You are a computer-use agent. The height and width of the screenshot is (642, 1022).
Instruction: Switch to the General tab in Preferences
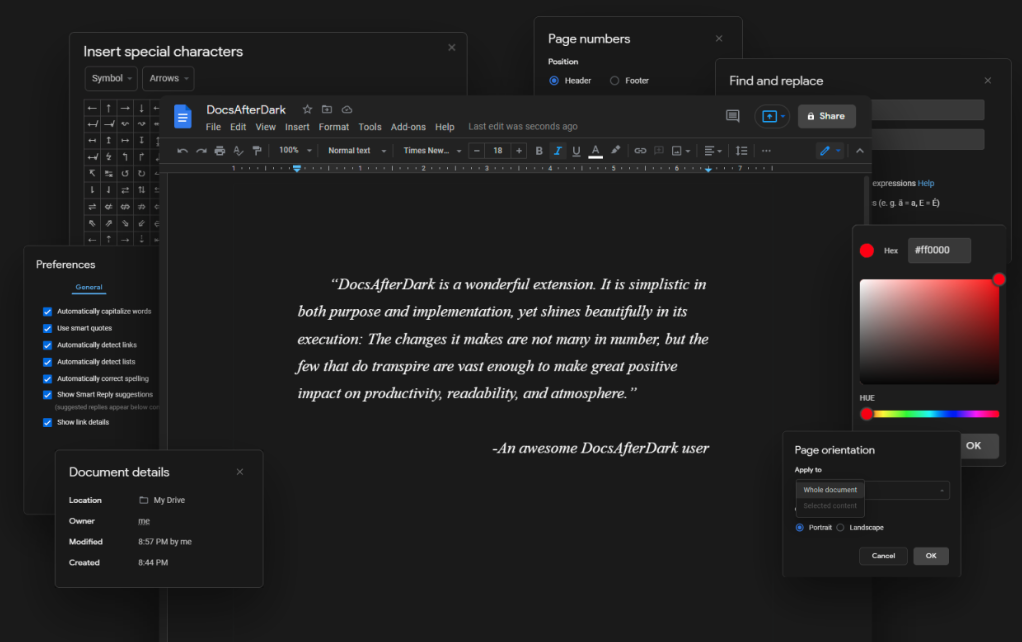89,287
